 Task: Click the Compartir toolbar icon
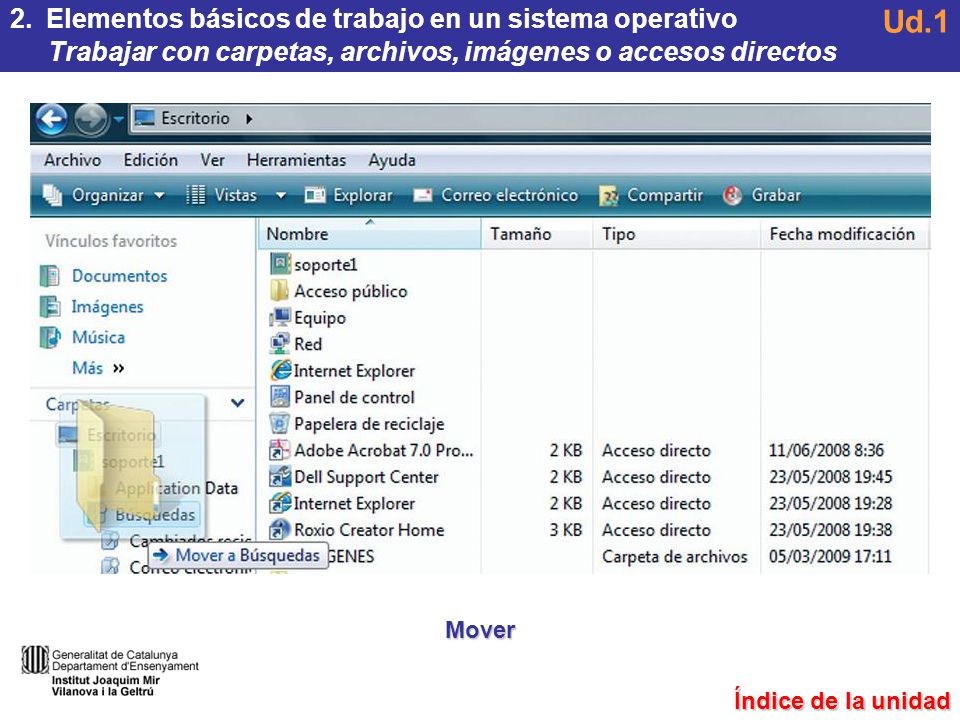pos(609,195)
